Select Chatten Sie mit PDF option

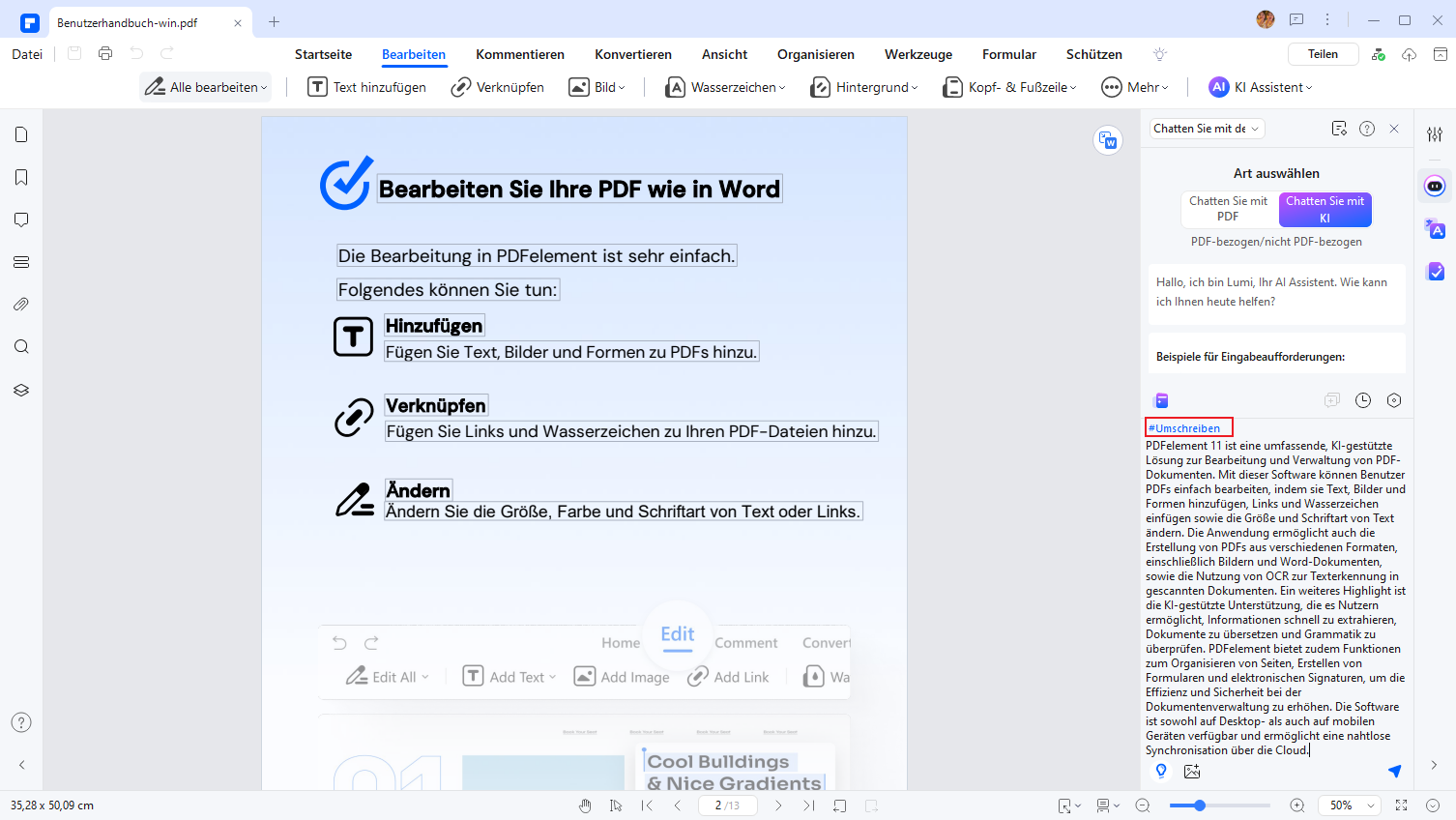pyautogui.click(x=1228, y=209)
